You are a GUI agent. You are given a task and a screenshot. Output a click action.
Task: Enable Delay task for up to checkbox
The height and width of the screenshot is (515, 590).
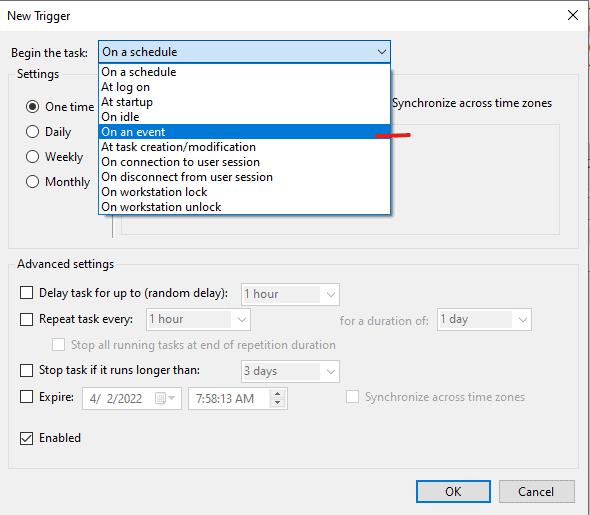coord(26,293)
